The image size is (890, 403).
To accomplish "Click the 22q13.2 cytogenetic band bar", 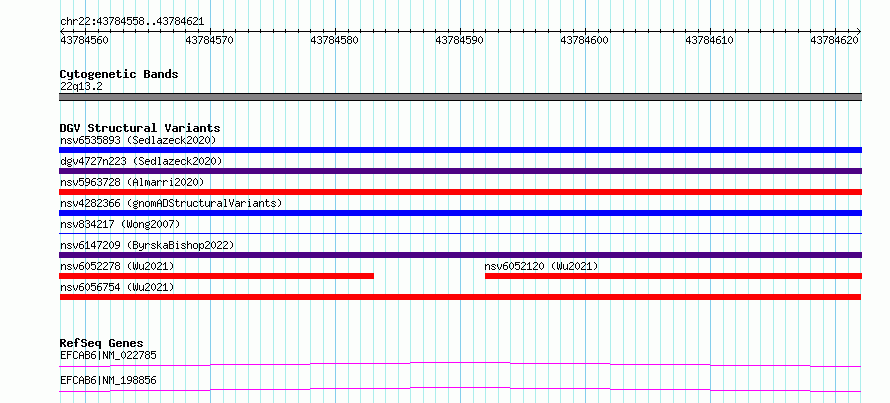I will [x=460, y=97].
